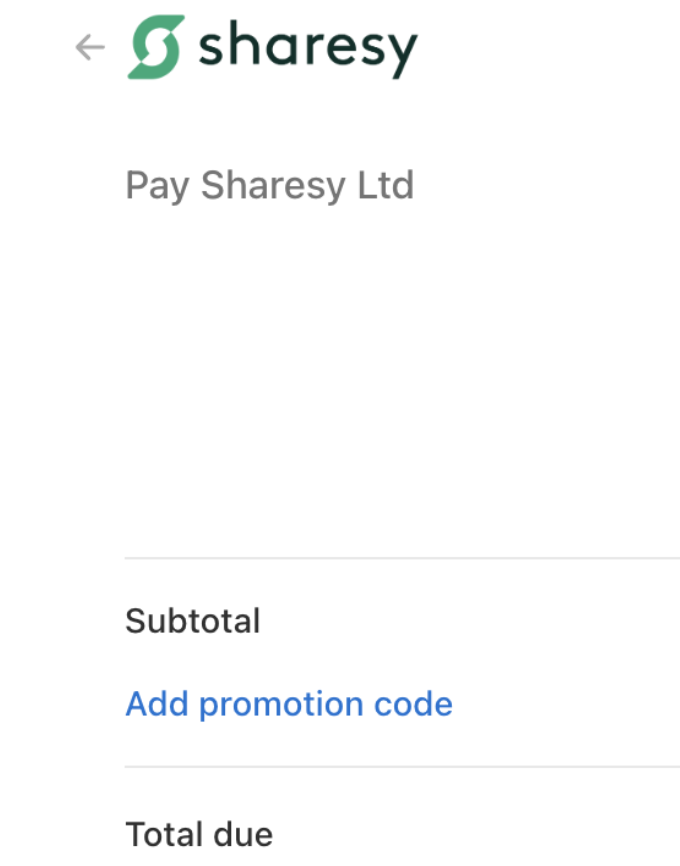Open the Add promotion code link

289,705
